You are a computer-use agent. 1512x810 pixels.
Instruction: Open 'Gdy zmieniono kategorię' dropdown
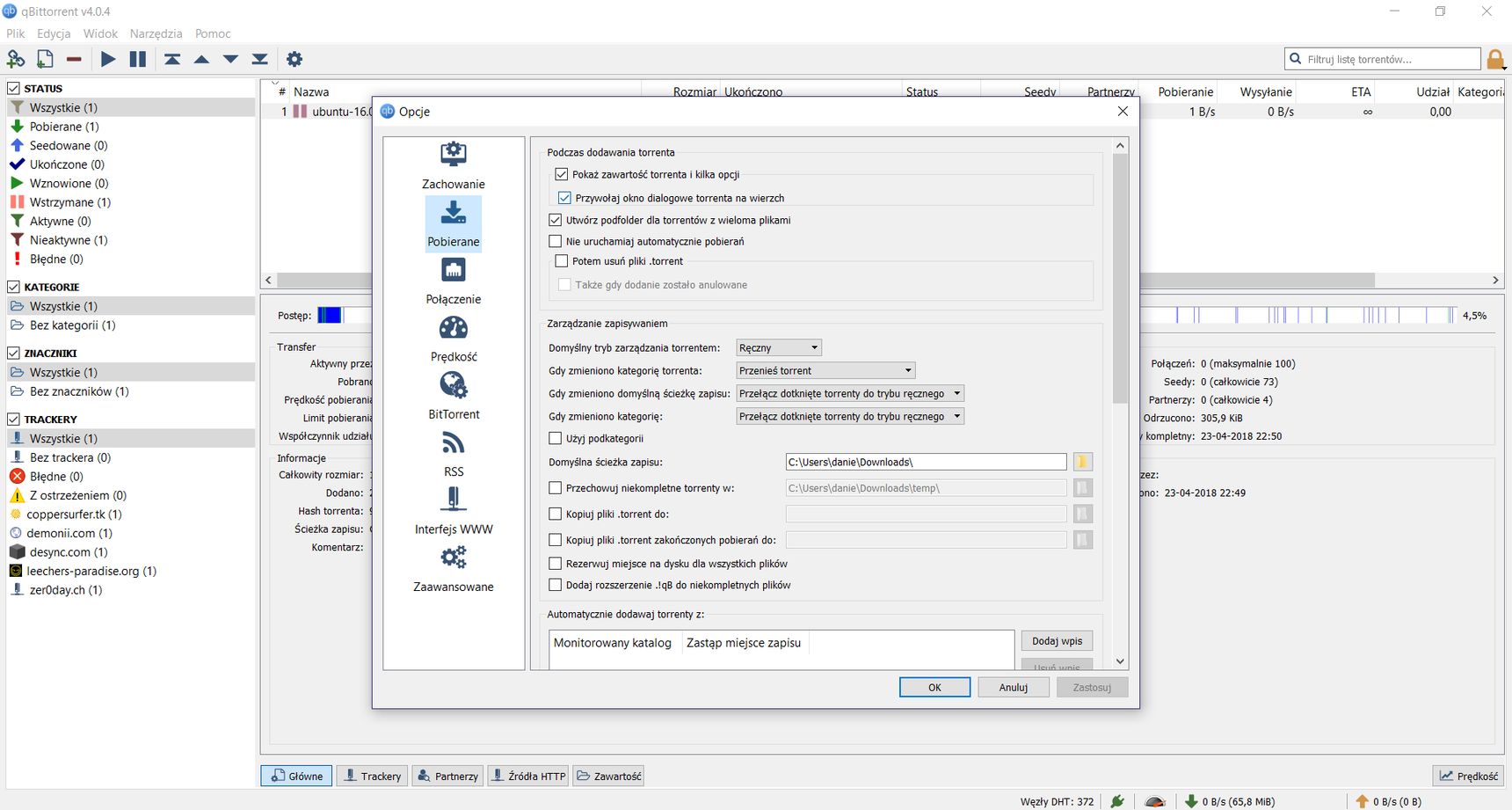850,416
